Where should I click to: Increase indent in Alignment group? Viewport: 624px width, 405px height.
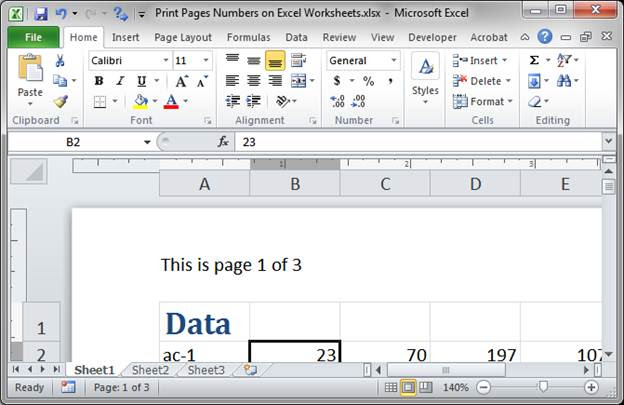254,101
